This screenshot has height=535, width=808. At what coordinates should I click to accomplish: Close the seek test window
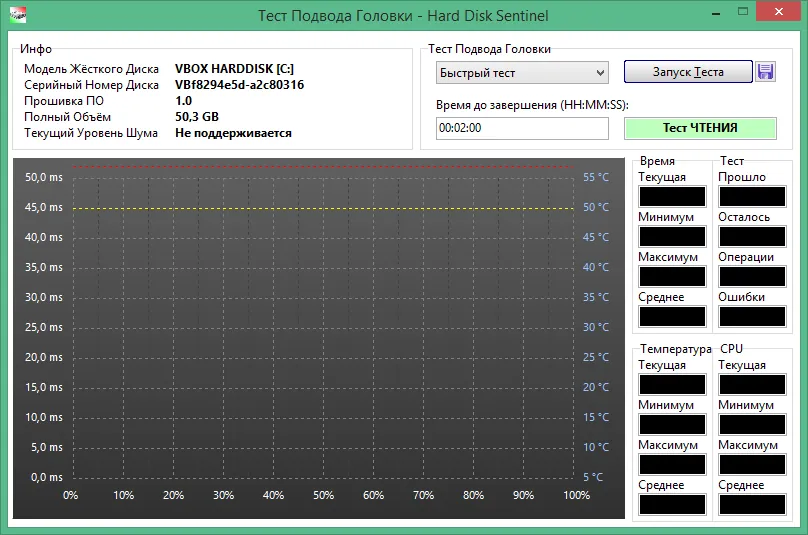click(x=779, y=11)
